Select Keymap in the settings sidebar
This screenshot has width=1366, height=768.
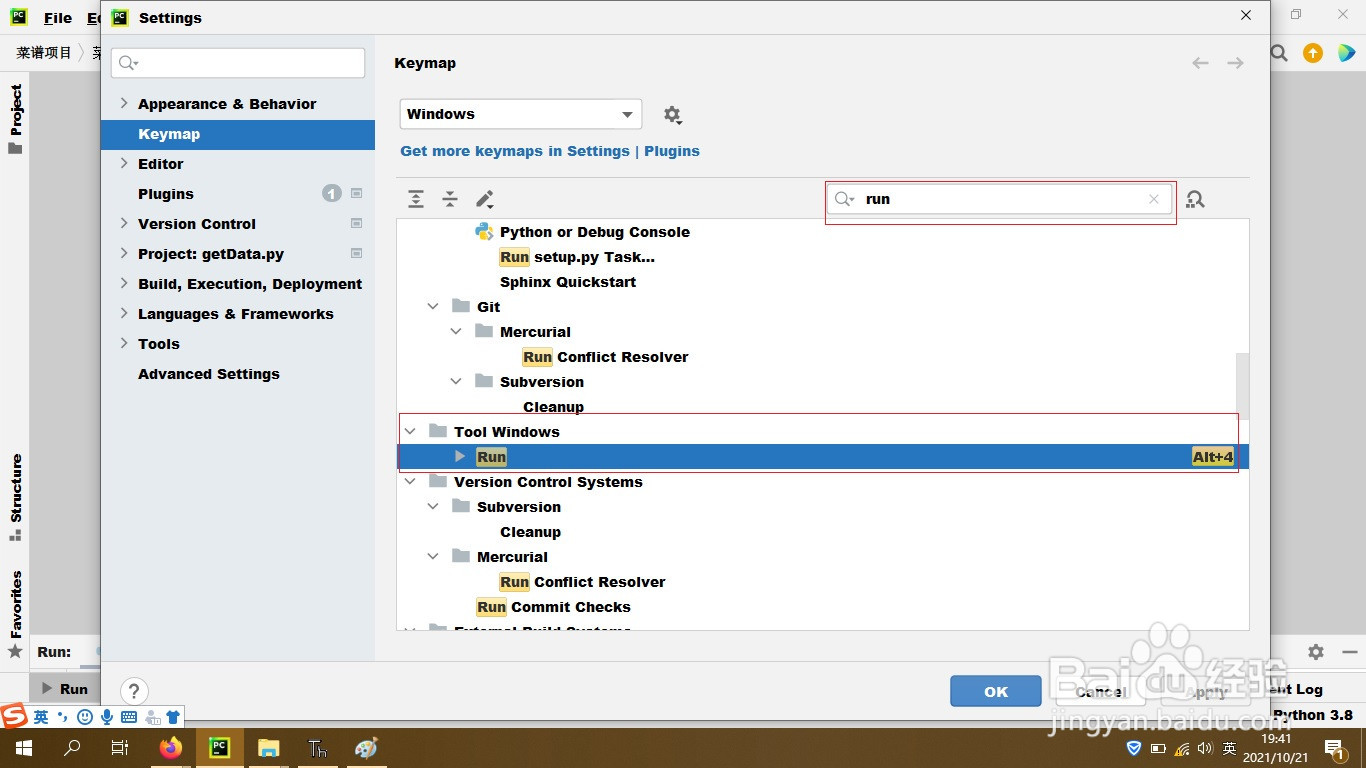tap(238, 134)
